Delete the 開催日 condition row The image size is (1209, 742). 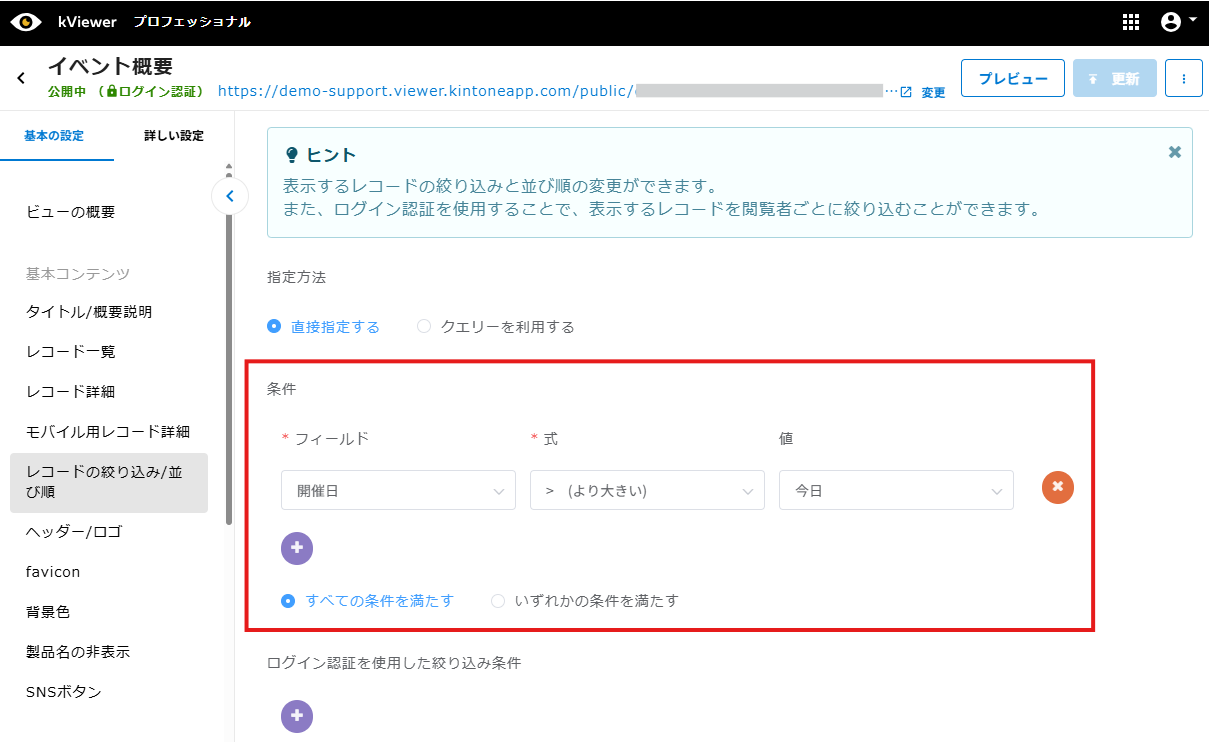tap(1057, 488)
